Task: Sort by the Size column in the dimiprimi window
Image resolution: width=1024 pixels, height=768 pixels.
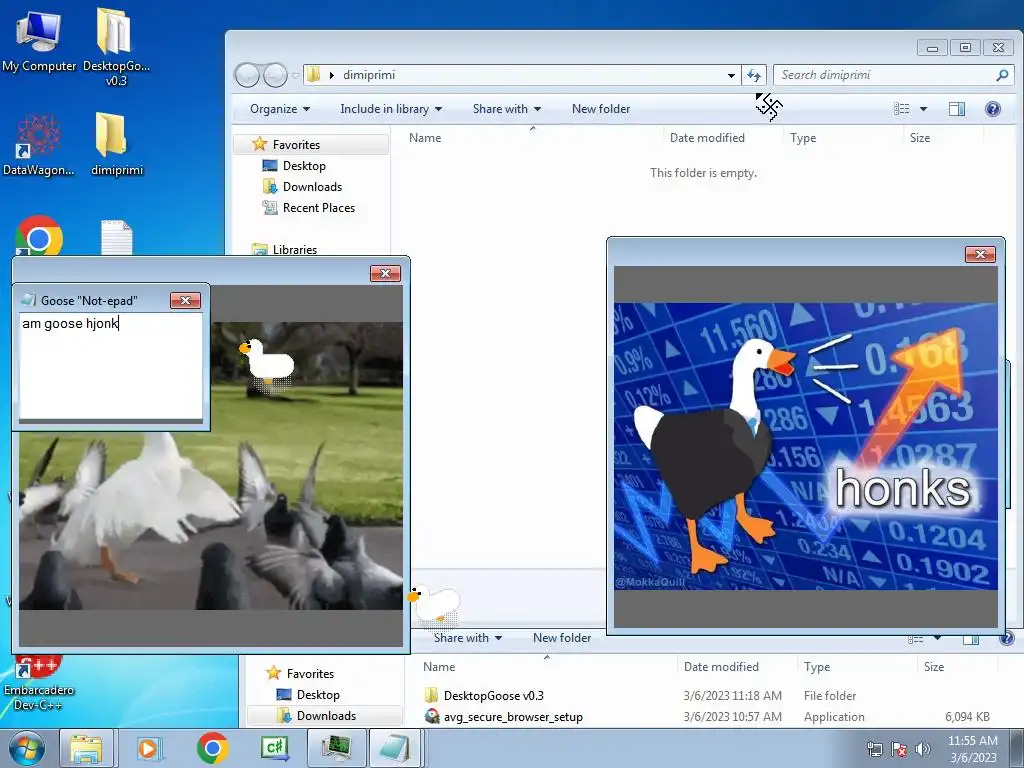Action: pyautogui.click(x=920, y=138)
